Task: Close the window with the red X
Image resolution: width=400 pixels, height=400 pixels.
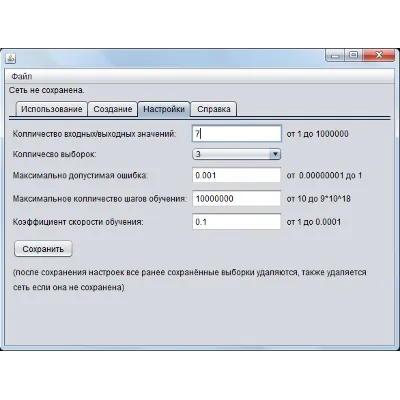Action: point(379,55)
